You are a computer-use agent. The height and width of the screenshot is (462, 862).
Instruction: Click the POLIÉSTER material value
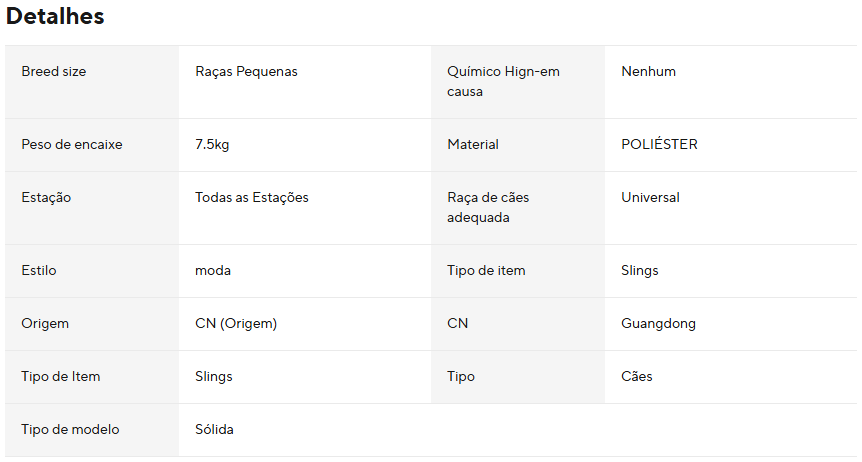[659, 144]
